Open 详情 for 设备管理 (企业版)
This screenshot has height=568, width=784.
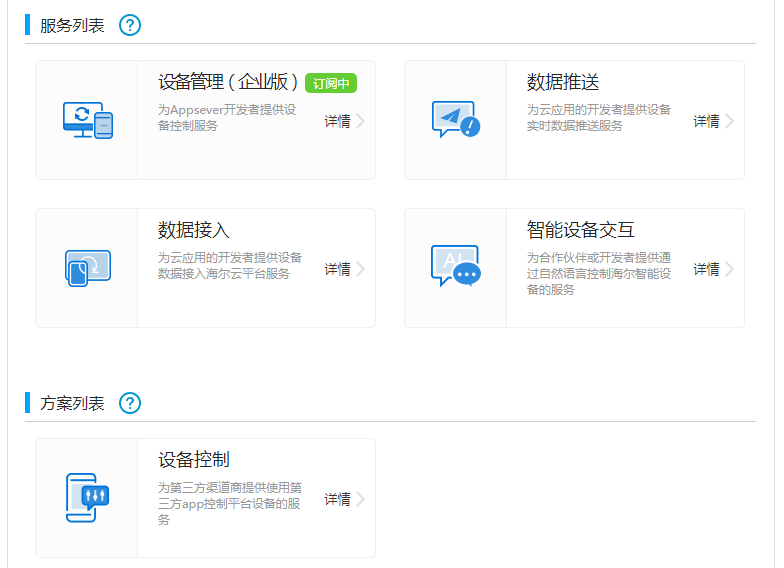click(337, 121)
